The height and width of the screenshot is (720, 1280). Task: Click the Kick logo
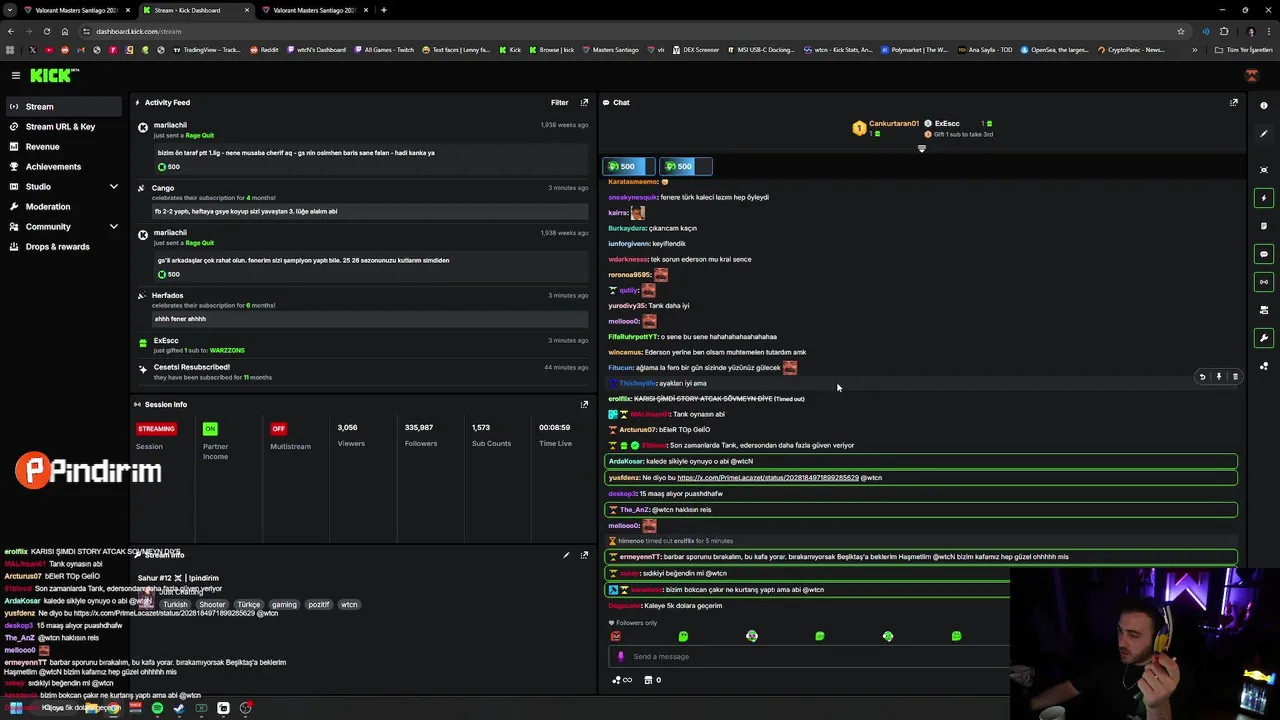point(54,75)
